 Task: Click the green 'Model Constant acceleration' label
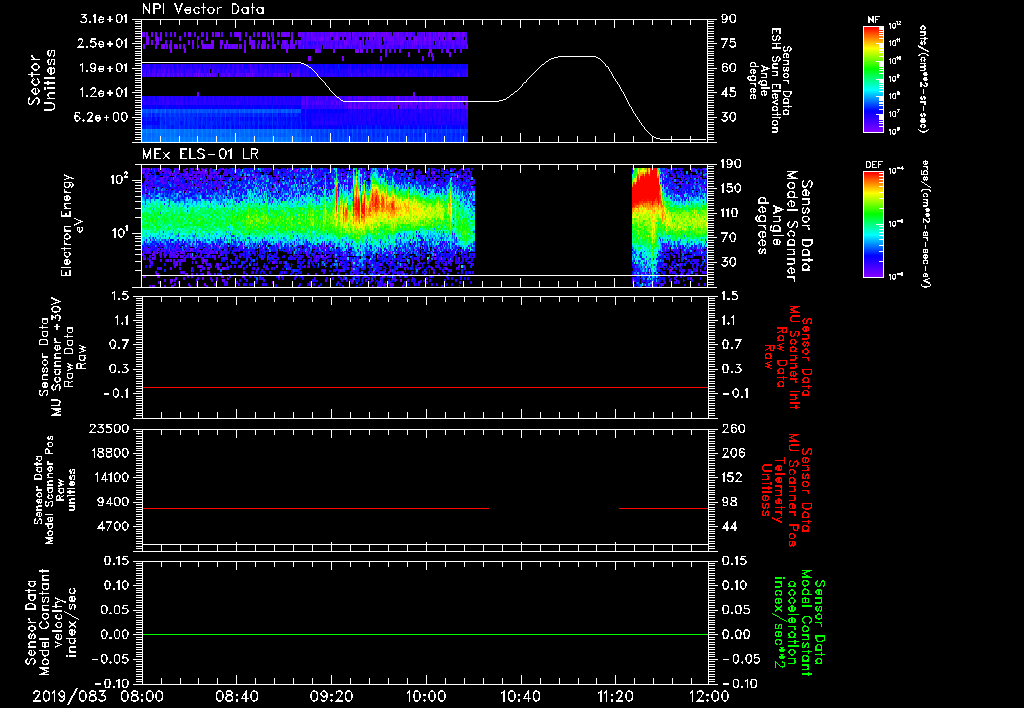click(x=799, y=624)
